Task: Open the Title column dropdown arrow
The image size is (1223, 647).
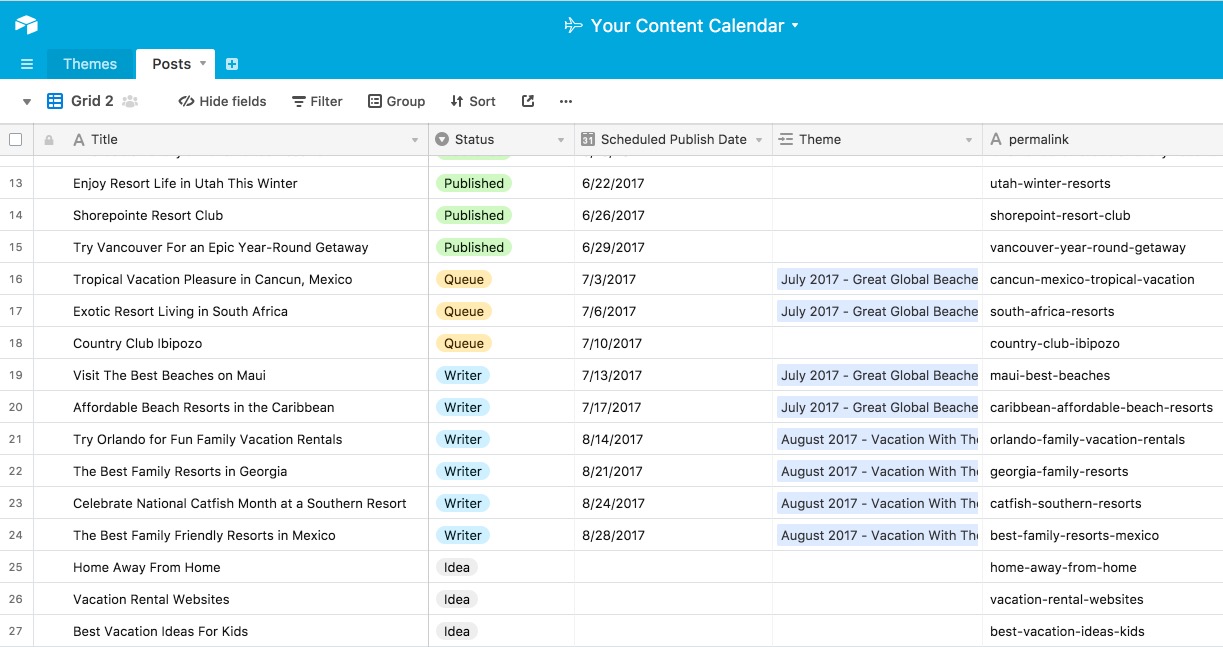Action: click(x=415, y=140)
